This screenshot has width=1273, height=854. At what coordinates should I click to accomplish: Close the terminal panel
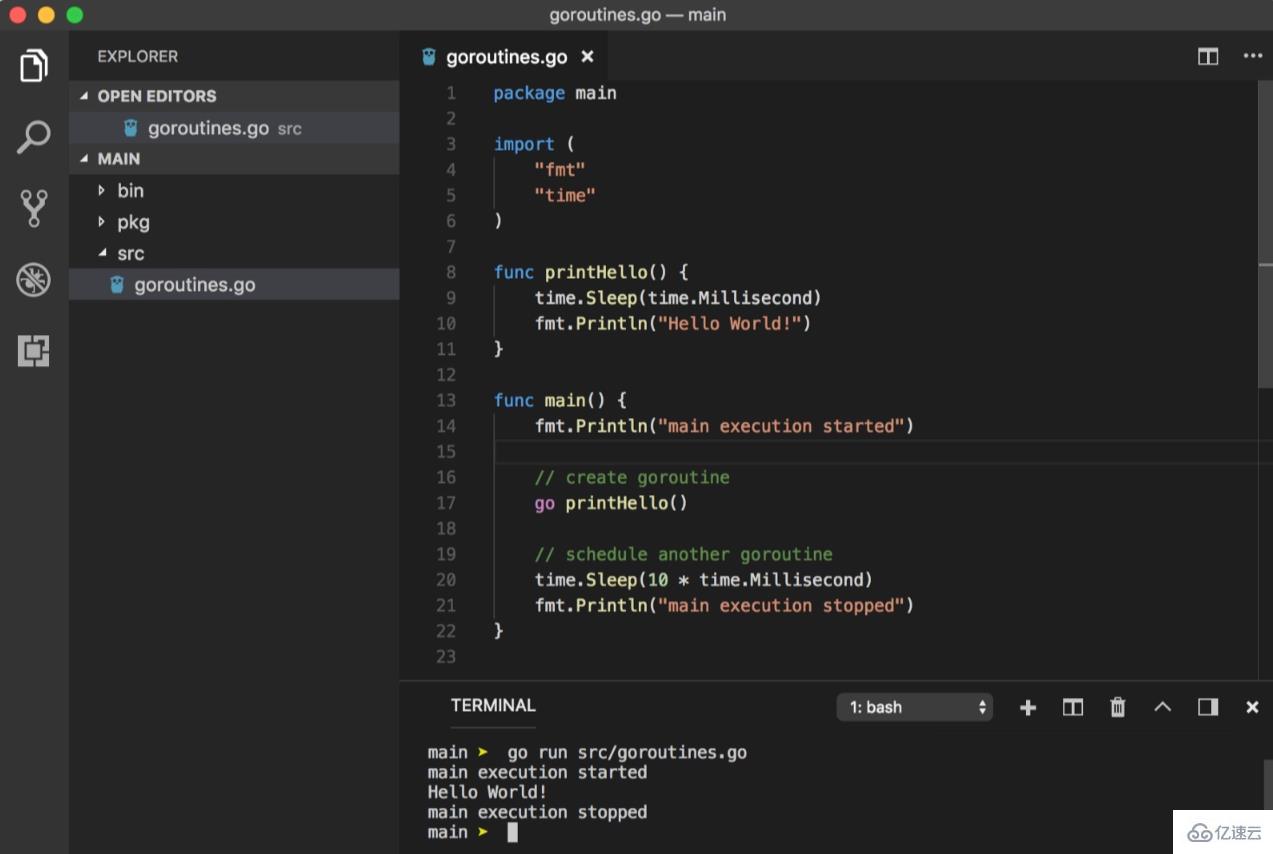pos(1252,708)
